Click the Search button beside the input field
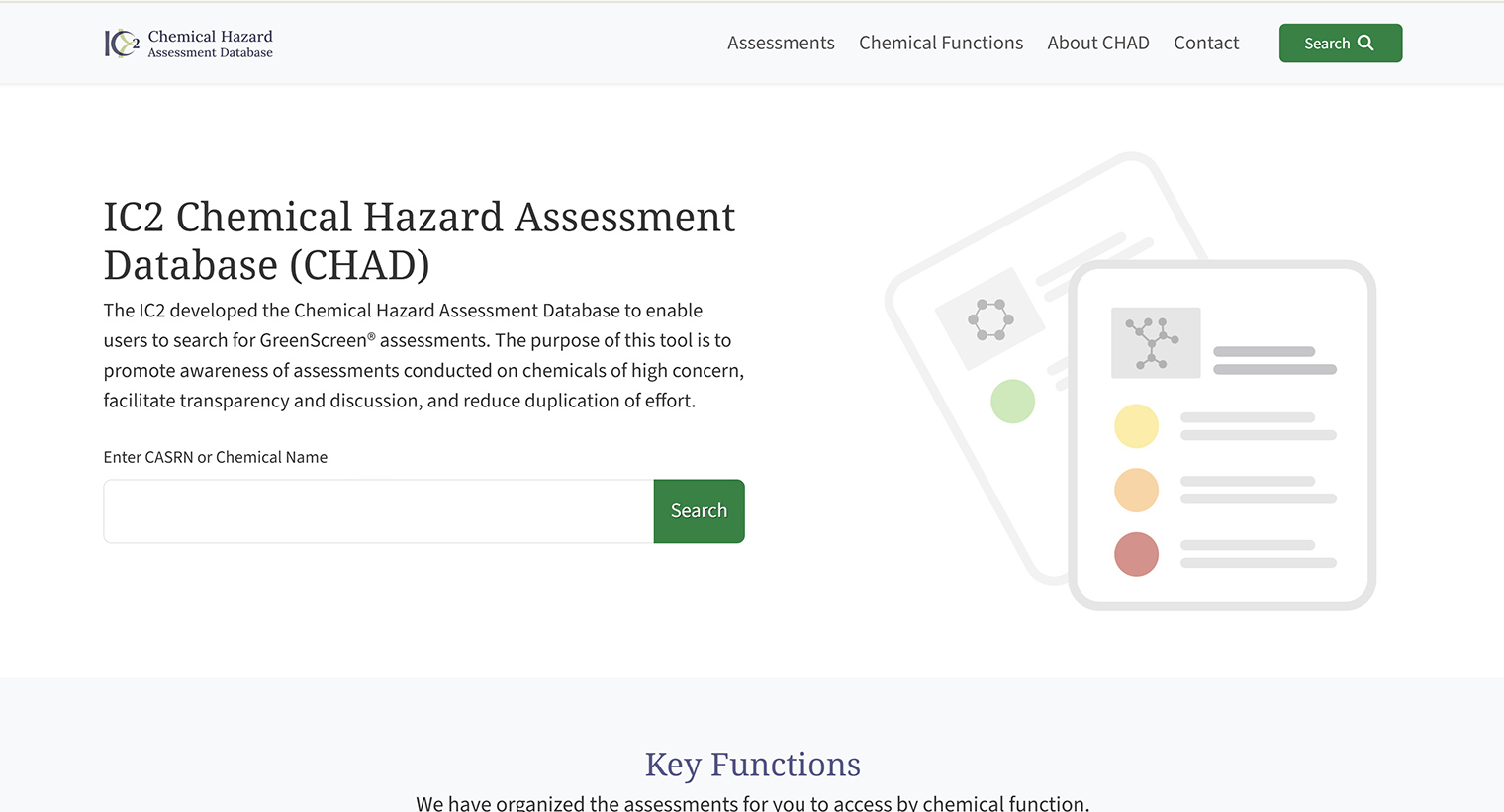1504x812 pixels. 699,511
